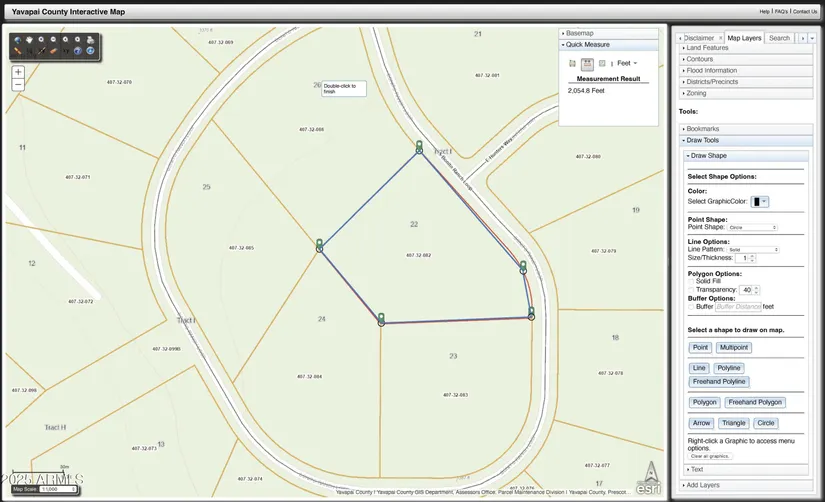The image size is (825, 502).
Task: Click the map zoom in plus button
Action: pos(18,72)
